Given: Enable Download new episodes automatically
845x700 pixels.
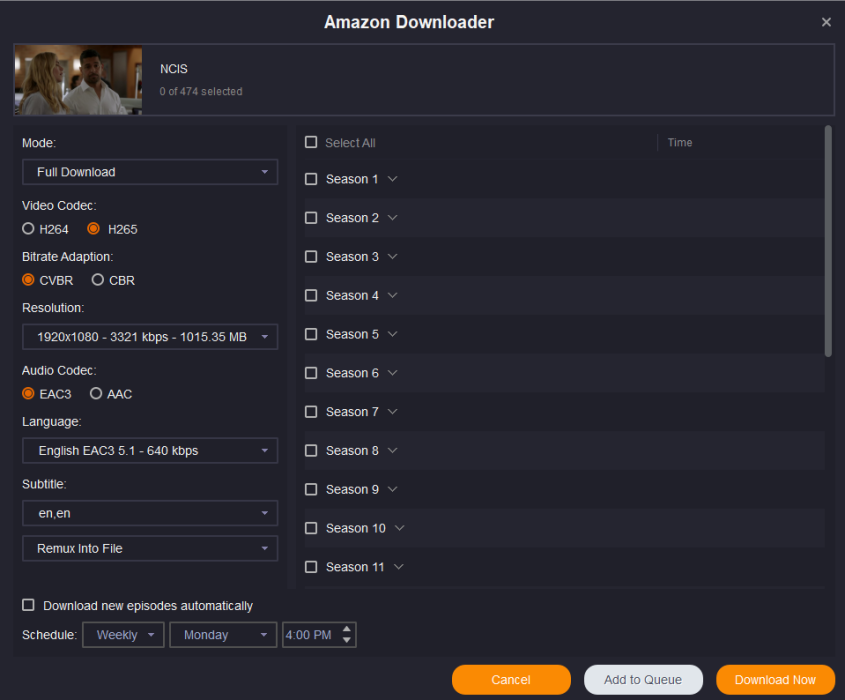Looking at the screenshot, I should point(29,605).
